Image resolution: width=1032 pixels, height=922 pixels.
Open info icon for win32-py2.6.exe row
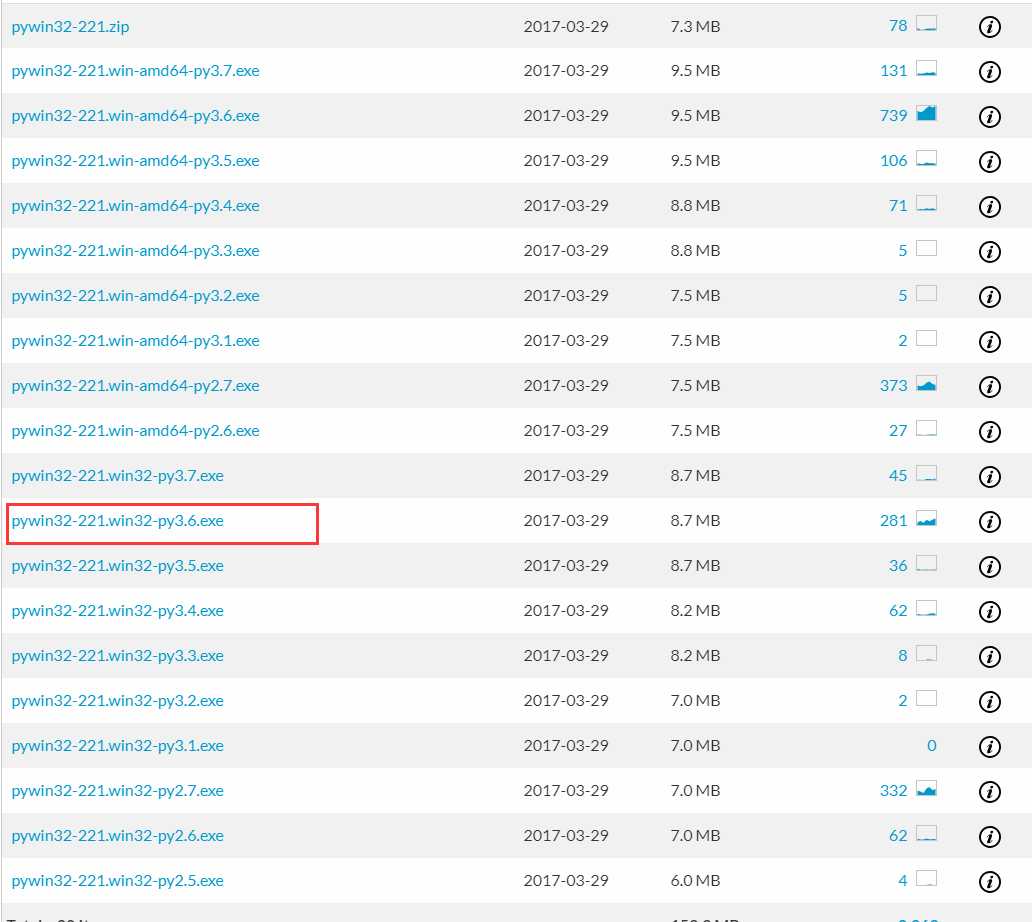coord(990,836)
